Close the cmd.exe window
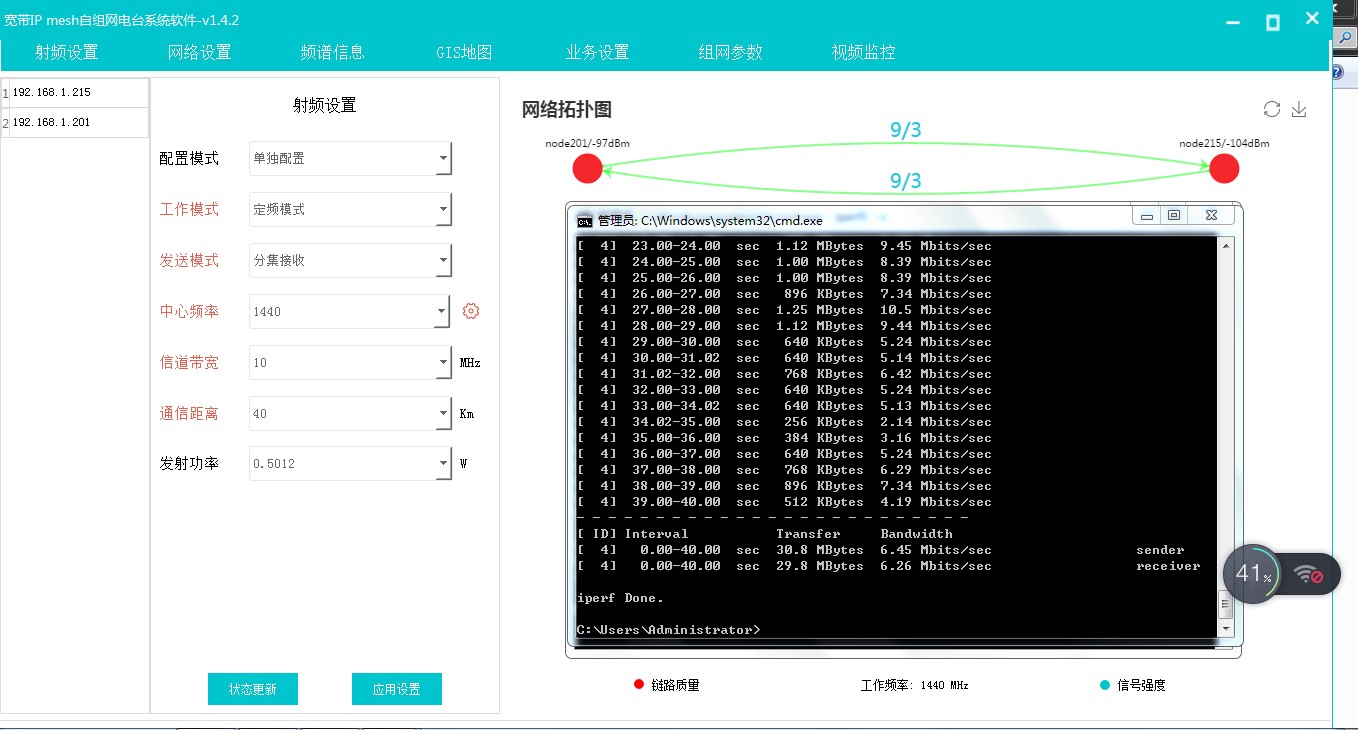Viewport: 1358px width, 730px height. pyautogui.click(x=1210, y=215)
